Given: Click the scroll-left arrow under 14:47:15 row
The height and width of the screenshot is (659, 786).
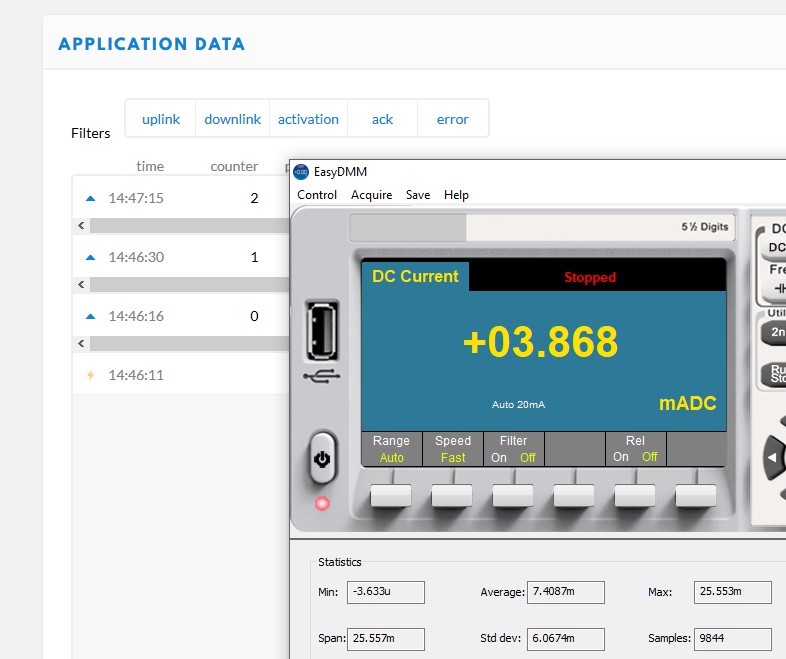Looking at the screenshot, I should point(81,226).
